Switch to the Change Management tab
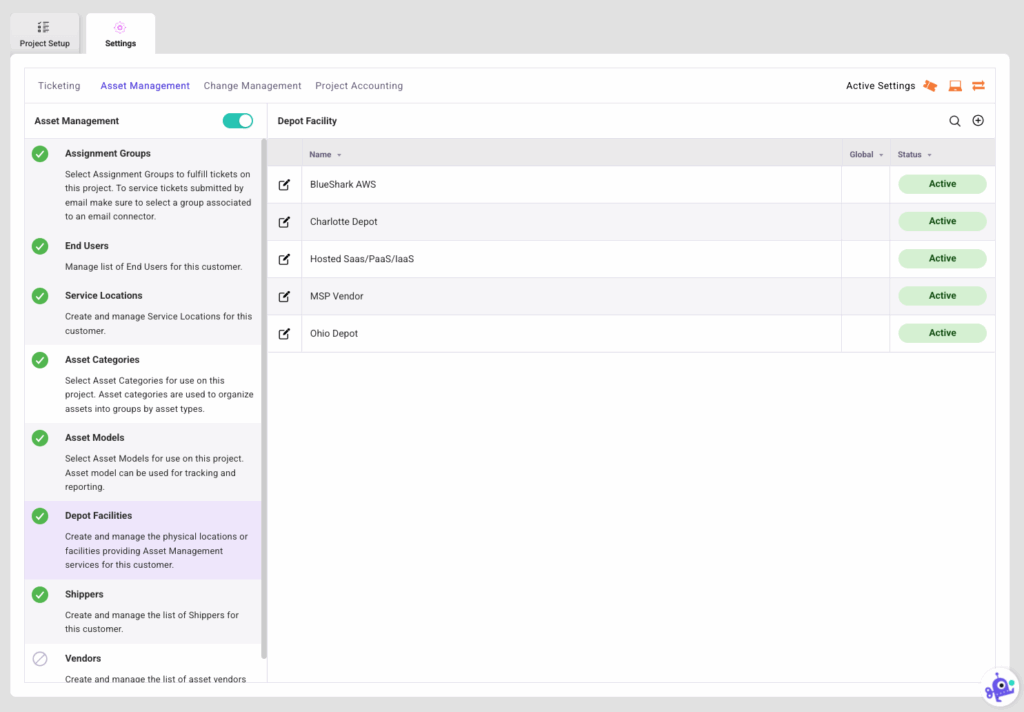Image resolution: width=1024 pixels, height=712 pixels. click(252, 86)
